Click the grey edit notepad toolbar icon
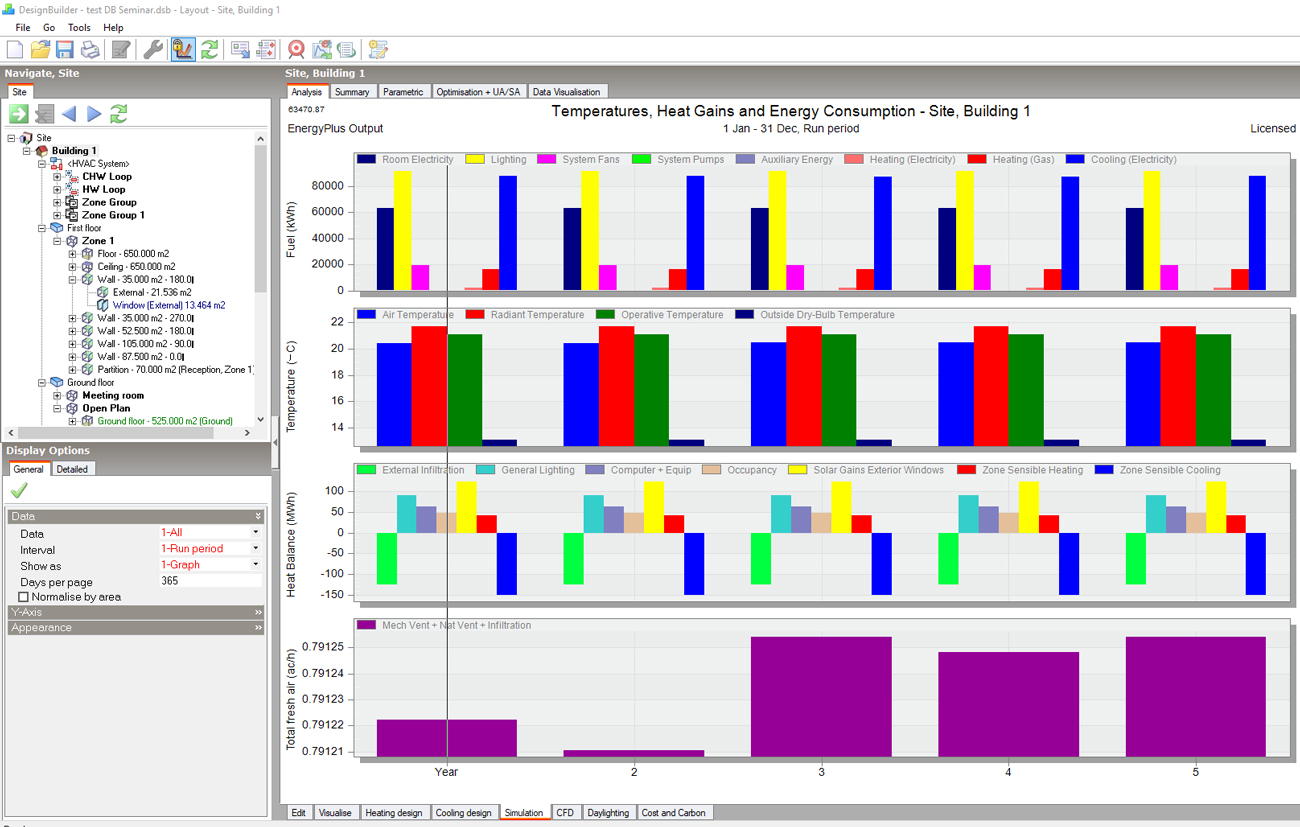Image resolution: width=1300 pixels, height=827 pixels. point(121,49)
